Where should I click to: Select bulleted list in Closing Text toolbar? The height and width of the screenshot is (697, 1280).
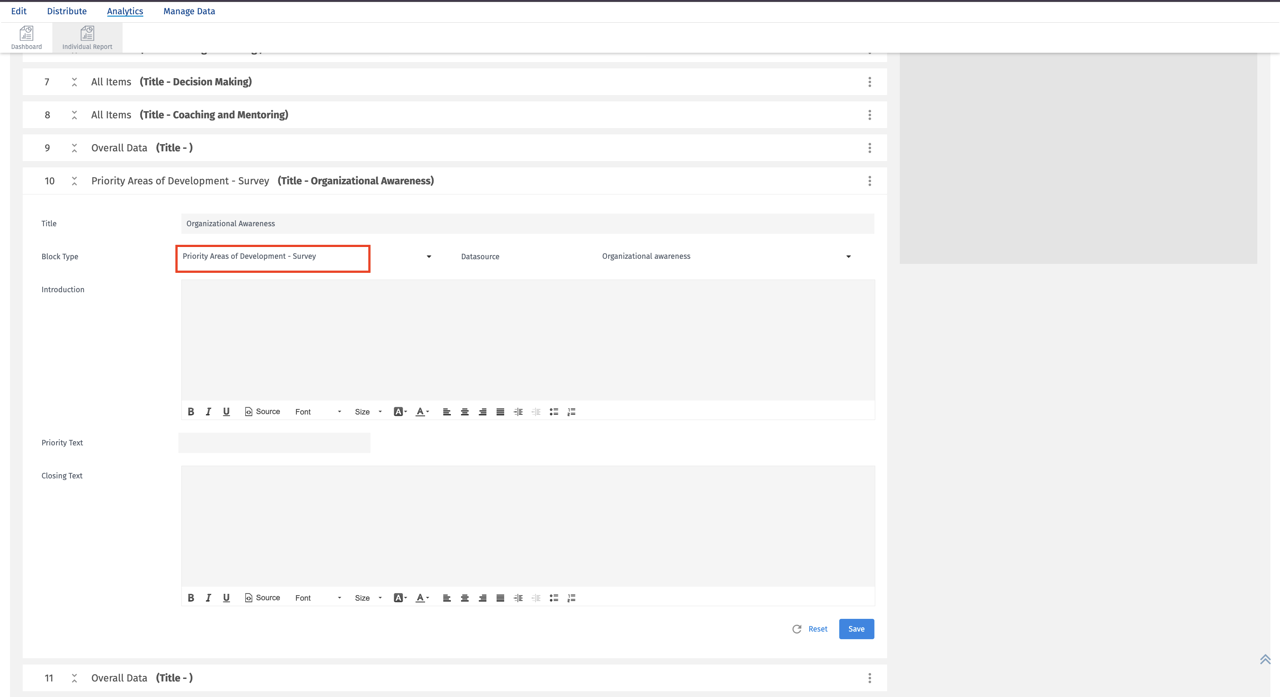click(x=554, y=597)
